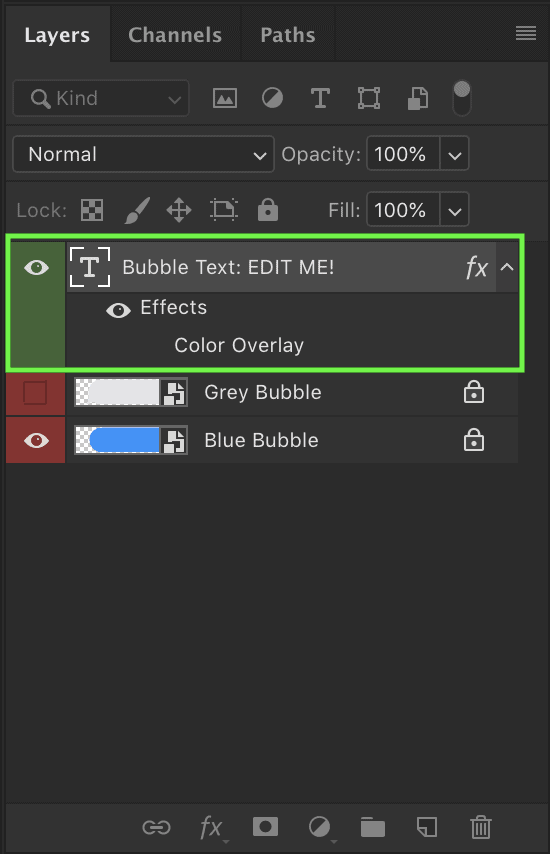Filter layers by pixel layer icon
Image resolution: width=550 pixels, height=854 pixels.
click(x=224, y=99)
